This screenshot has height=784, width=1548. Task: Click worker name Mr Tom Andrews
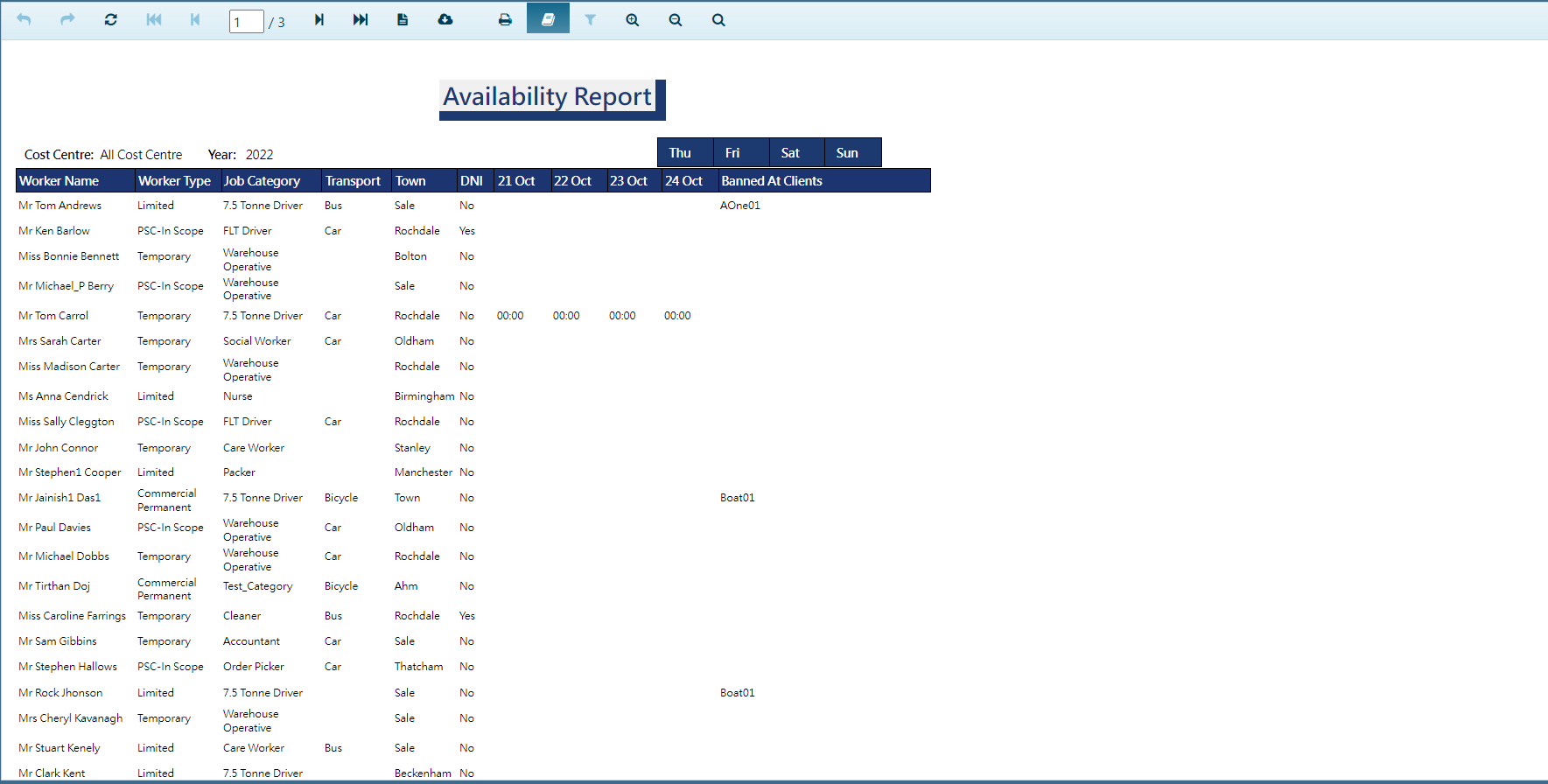tap(60, 206)
